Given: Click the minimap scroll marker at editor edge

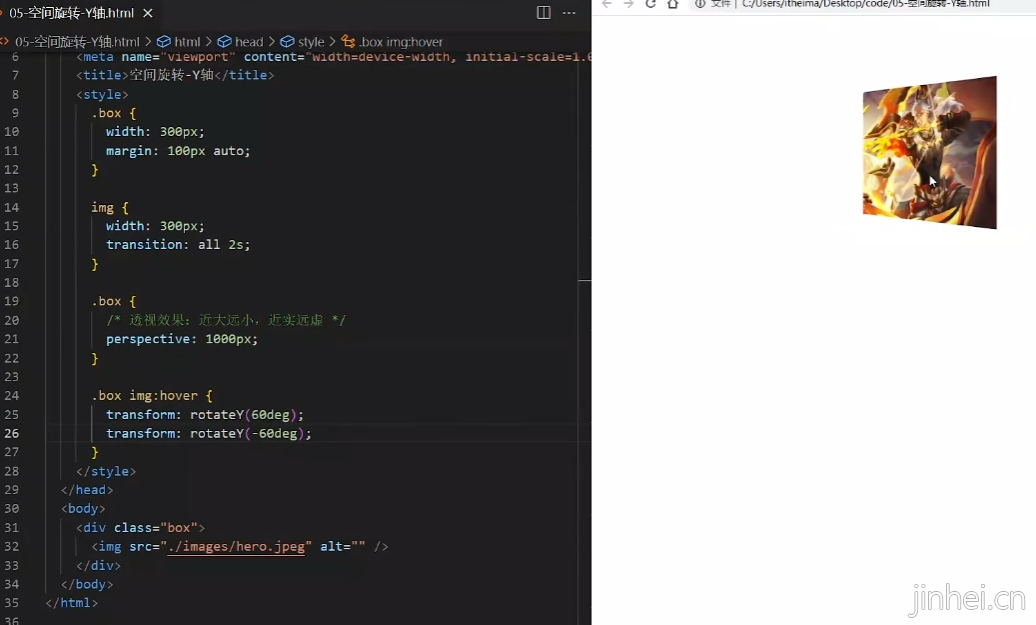Looking at the screenshot, I should (x=585, y=281).
